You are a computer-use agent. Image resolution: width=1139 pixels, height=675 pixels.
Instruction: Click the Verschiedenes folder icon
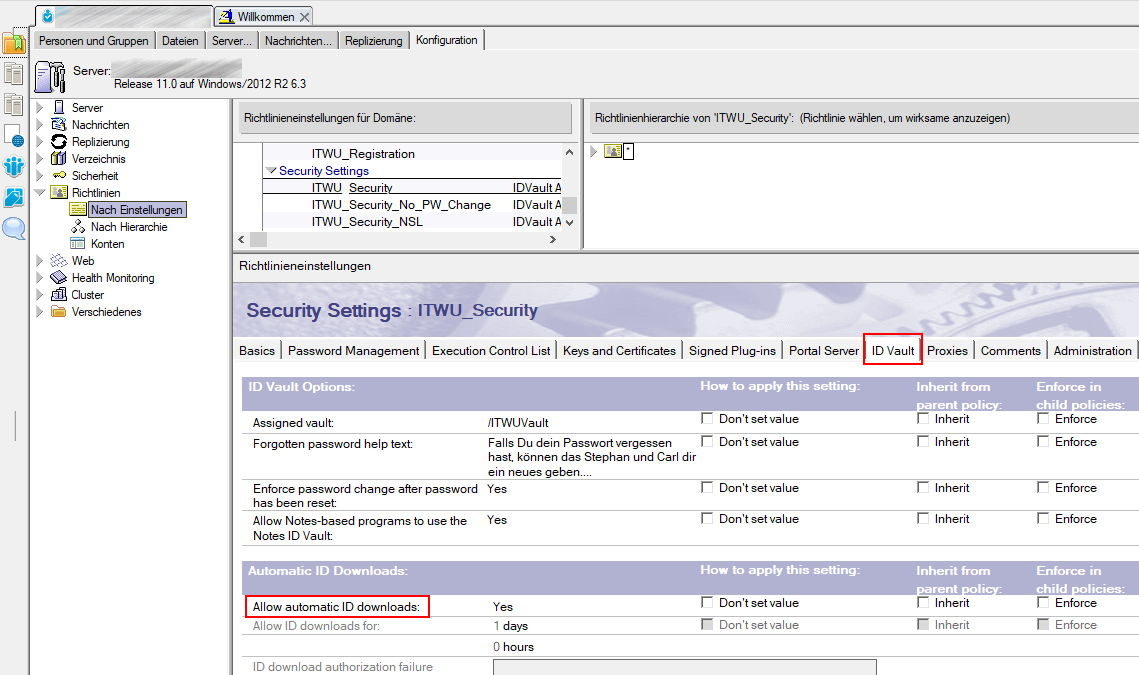(59, 312)
